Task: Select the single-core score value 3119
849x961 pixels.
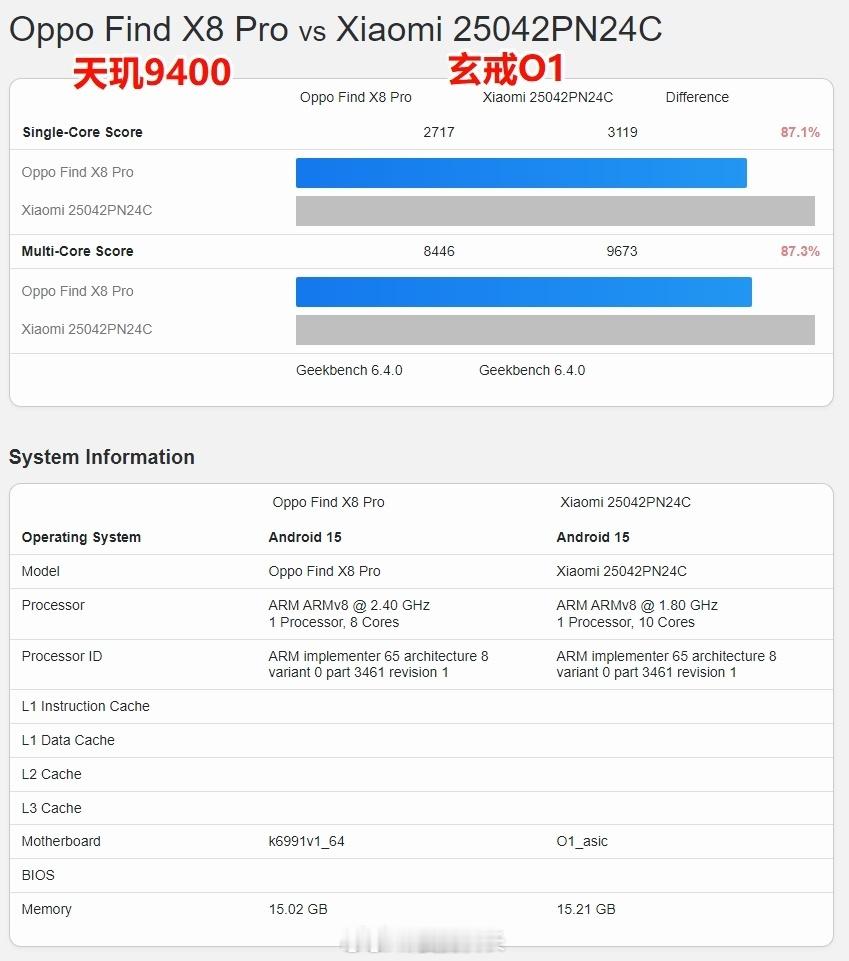Action: click(622, 132)
